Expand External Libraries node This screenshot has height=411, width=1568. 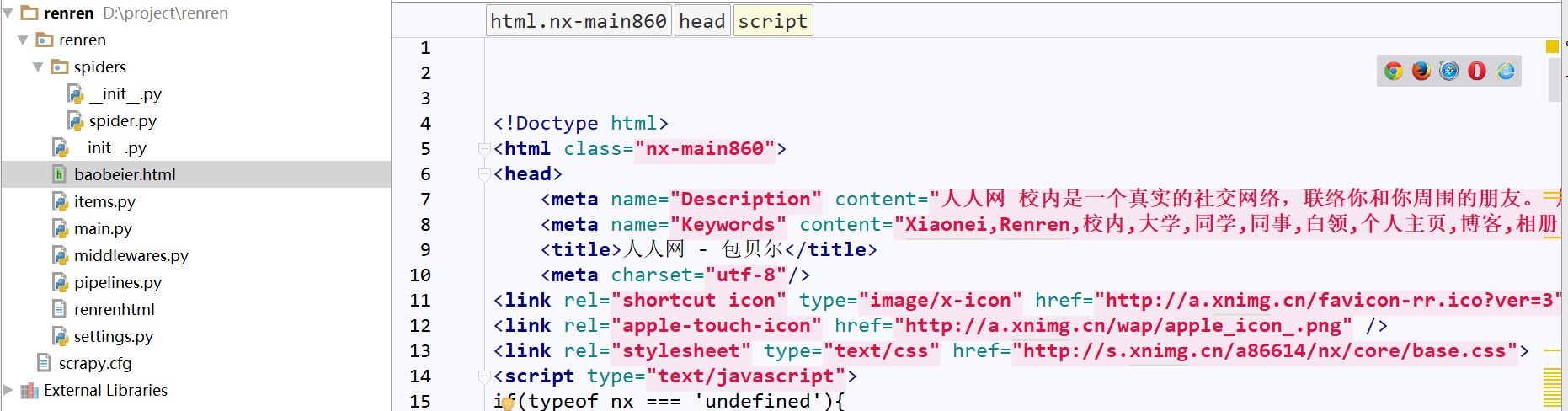point(8,390)
